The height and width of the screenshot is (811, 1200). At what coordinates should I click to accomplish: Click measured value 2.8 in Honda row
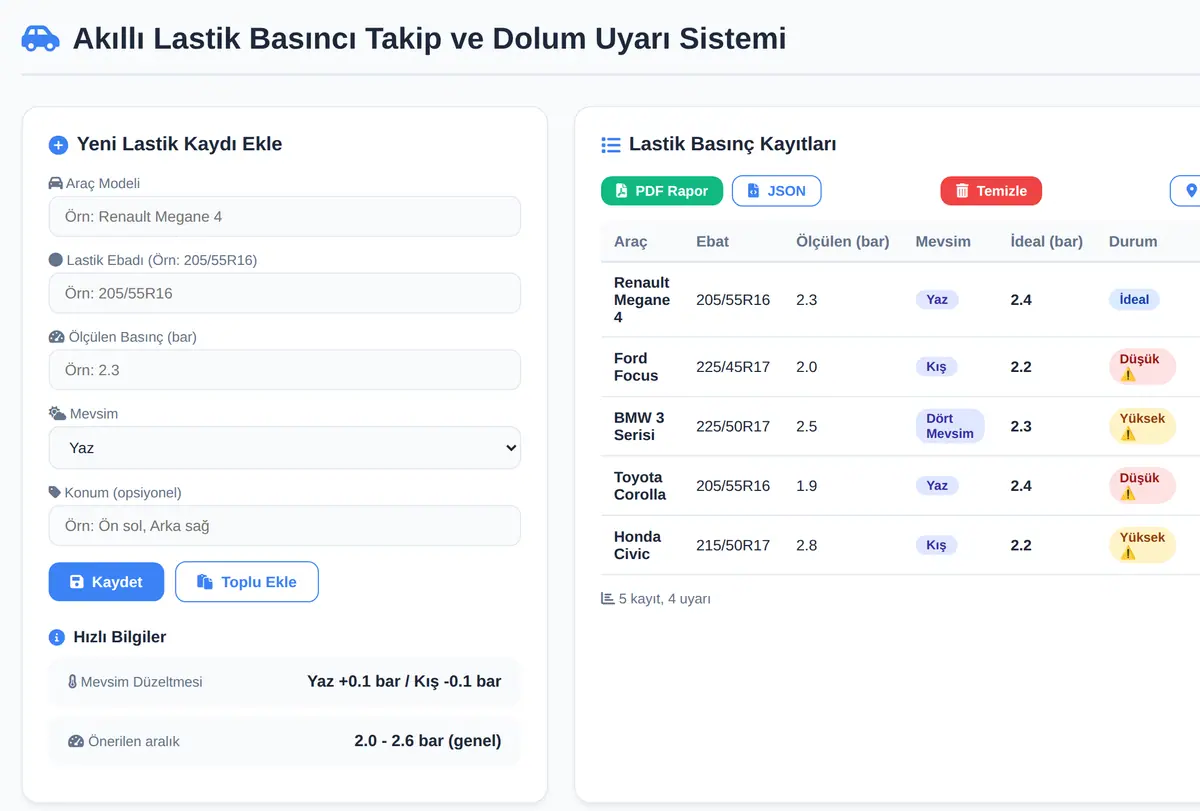coord(807,545)
